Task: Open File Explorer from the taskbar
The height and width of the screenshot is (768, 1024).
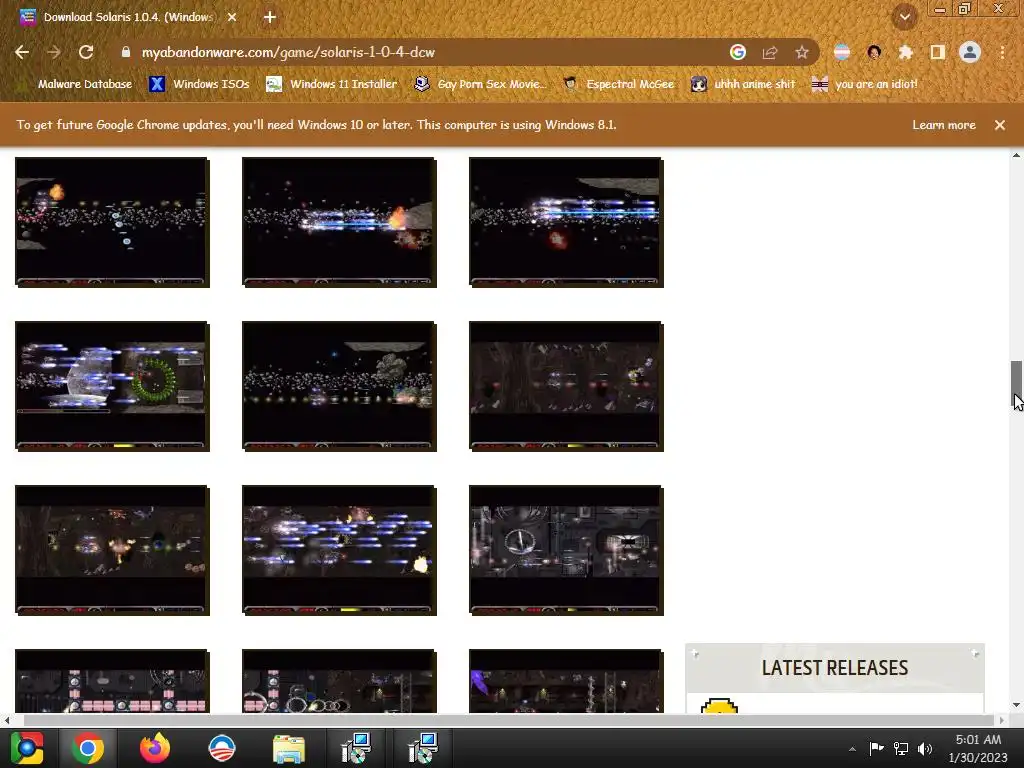Action: [x=289, y=748]
